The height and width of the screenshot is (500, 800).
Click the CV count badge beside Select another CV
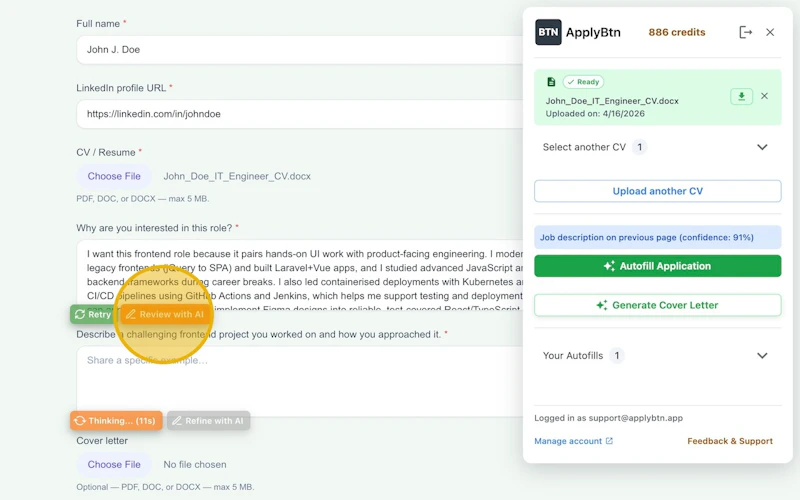coord(639,147)
